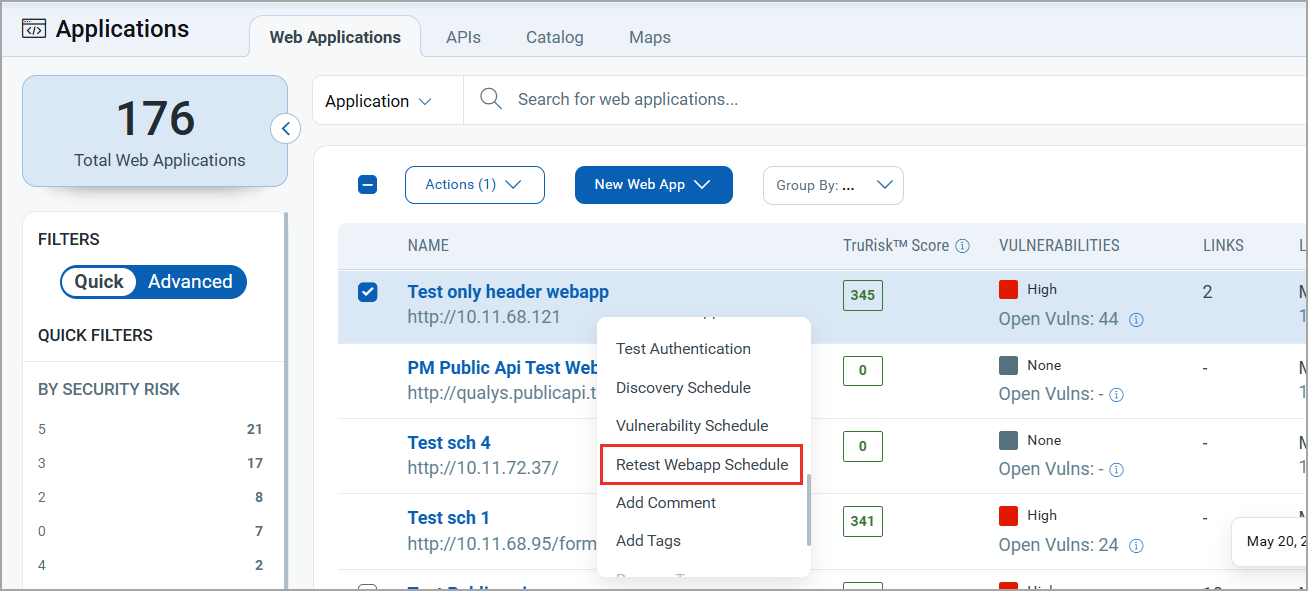Image resolution: width=1308 pixels, height=591 pixels.
Task: Click info icon beside Open Vulns: 44
Action: (x=1135, y=319)
